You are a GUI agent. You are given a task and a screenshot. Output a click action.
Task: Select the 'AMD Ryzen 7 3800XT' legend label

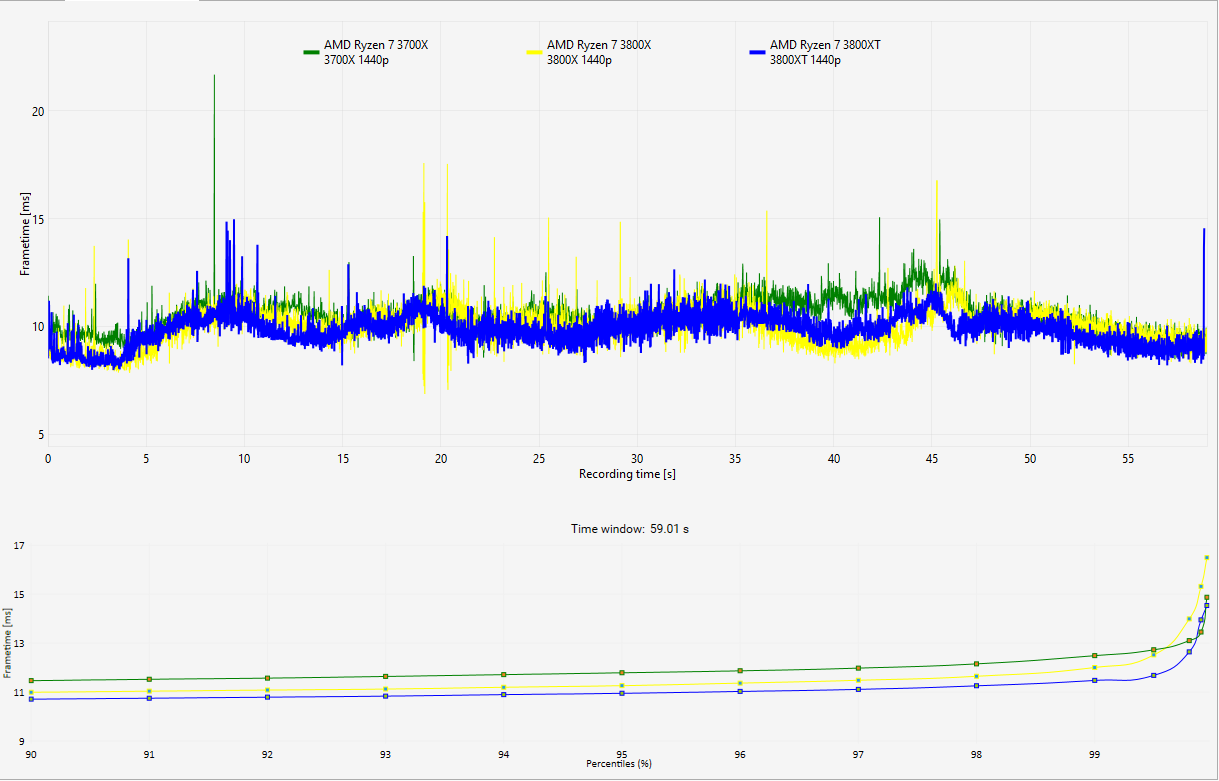point(825,45)
